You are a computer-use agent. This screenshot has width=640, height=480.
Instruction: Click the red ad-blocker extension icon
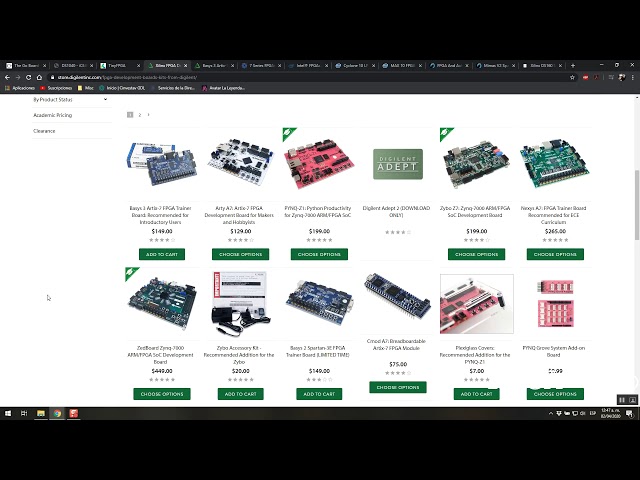pos(585,77)
